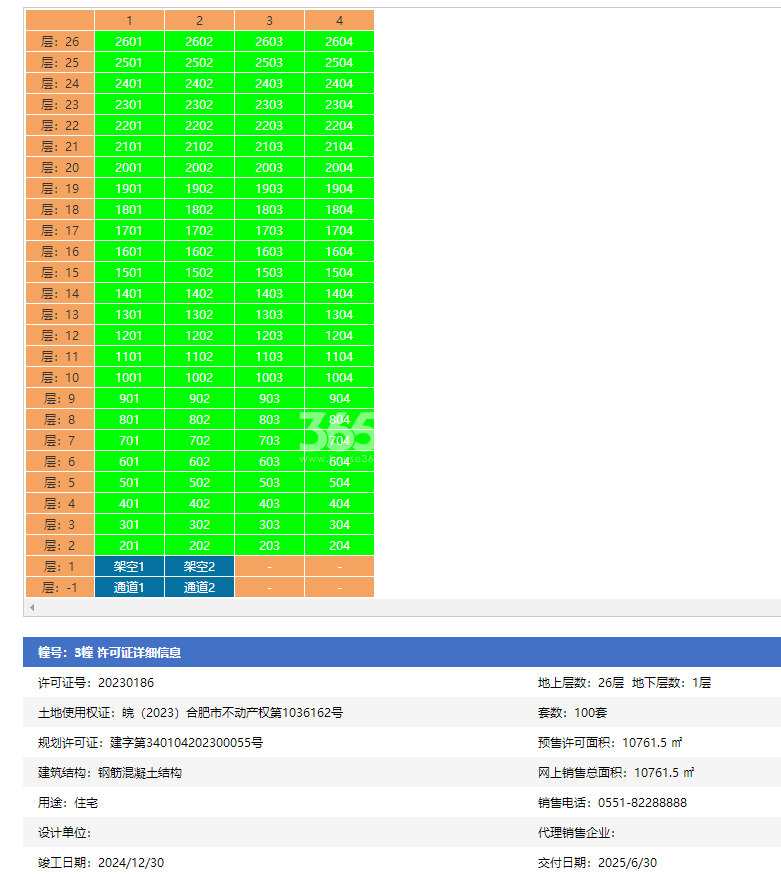Screen dimensions: 781x874
Task: Open unit 1104
Action: (x=339, y=357)
